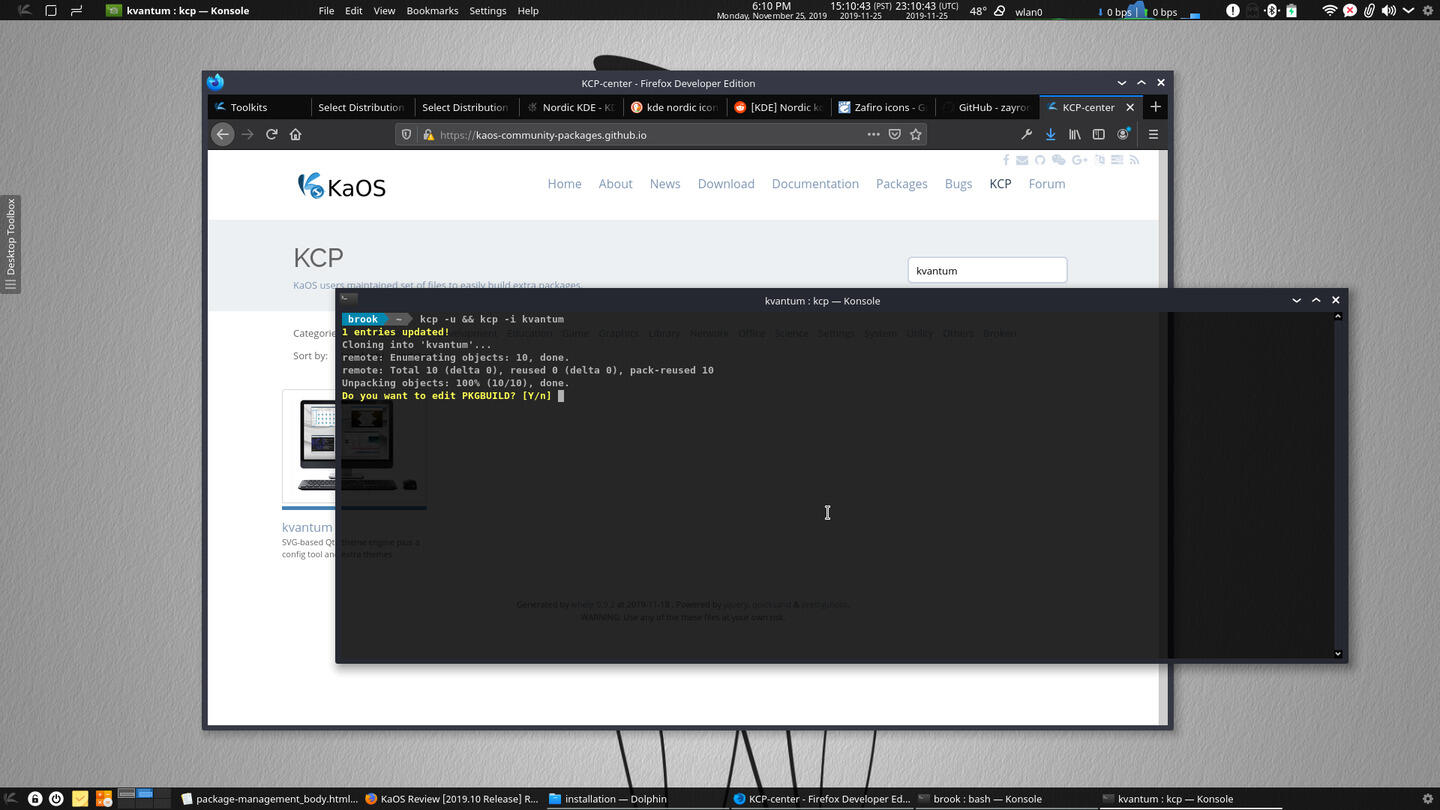Click the Pocket save icon in URL bar
The width and height of the screenshot is (1440, 810).
pyautogui.click(x=895, y=134)
